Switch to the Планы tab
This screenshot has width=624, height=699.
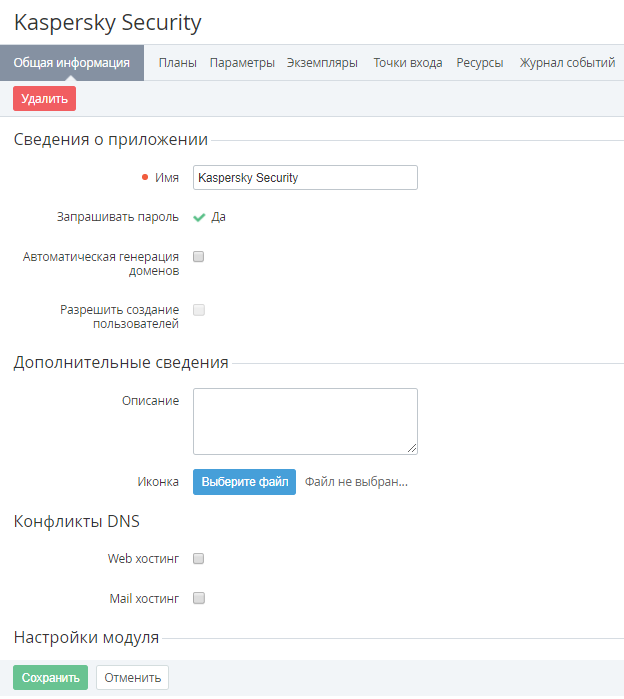point(177,63)
